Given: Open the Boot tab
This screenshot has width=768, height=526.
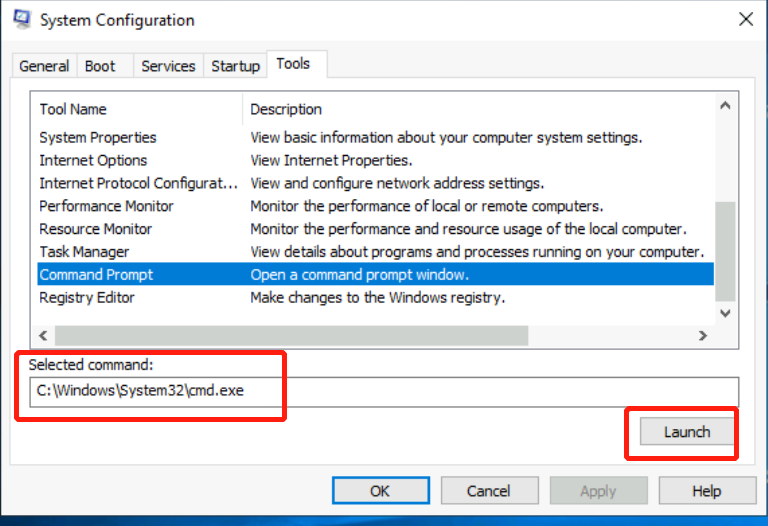Looking at the screenshot, I should click(100, 66).
